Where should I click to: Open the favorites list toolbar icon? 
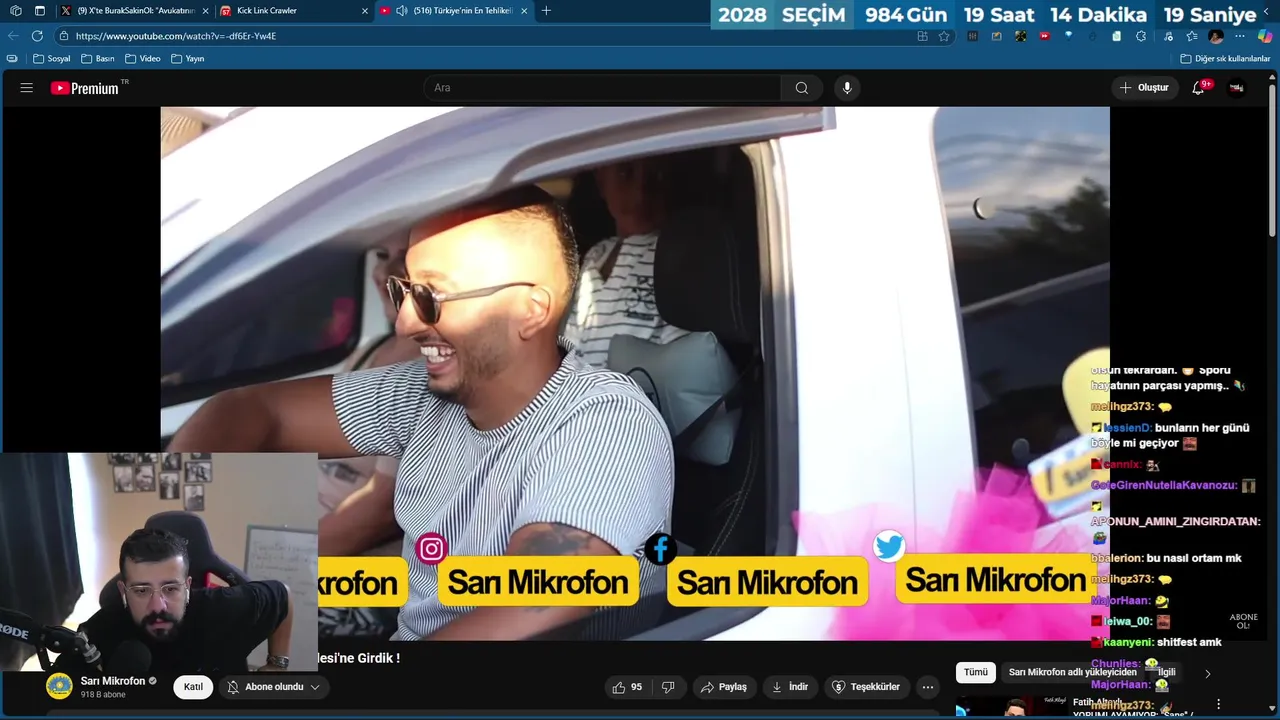pyautogui.click(x=1192, y=36)
